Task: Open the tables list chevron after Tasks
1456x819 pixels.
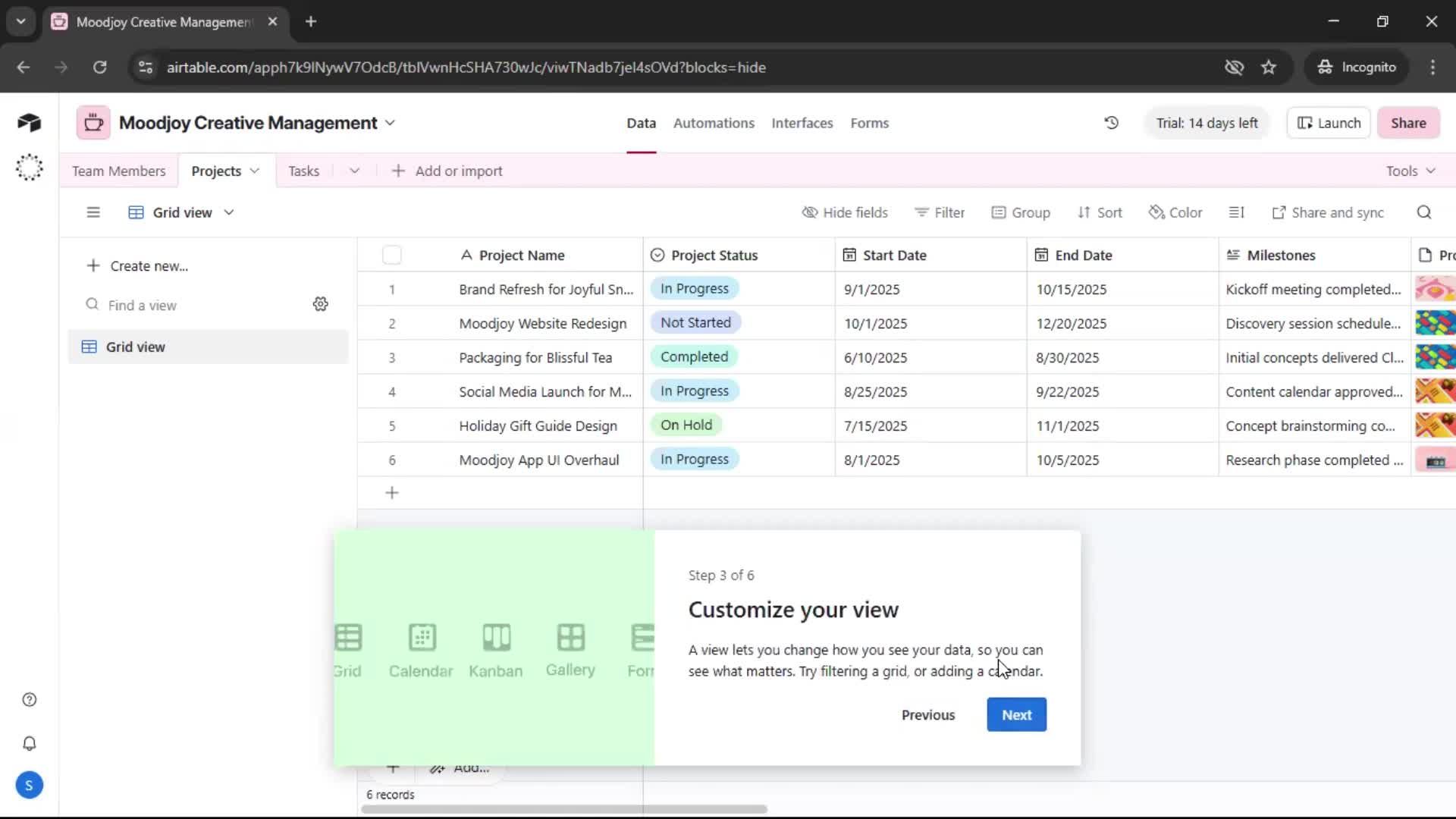Action: tap(354, 171)
